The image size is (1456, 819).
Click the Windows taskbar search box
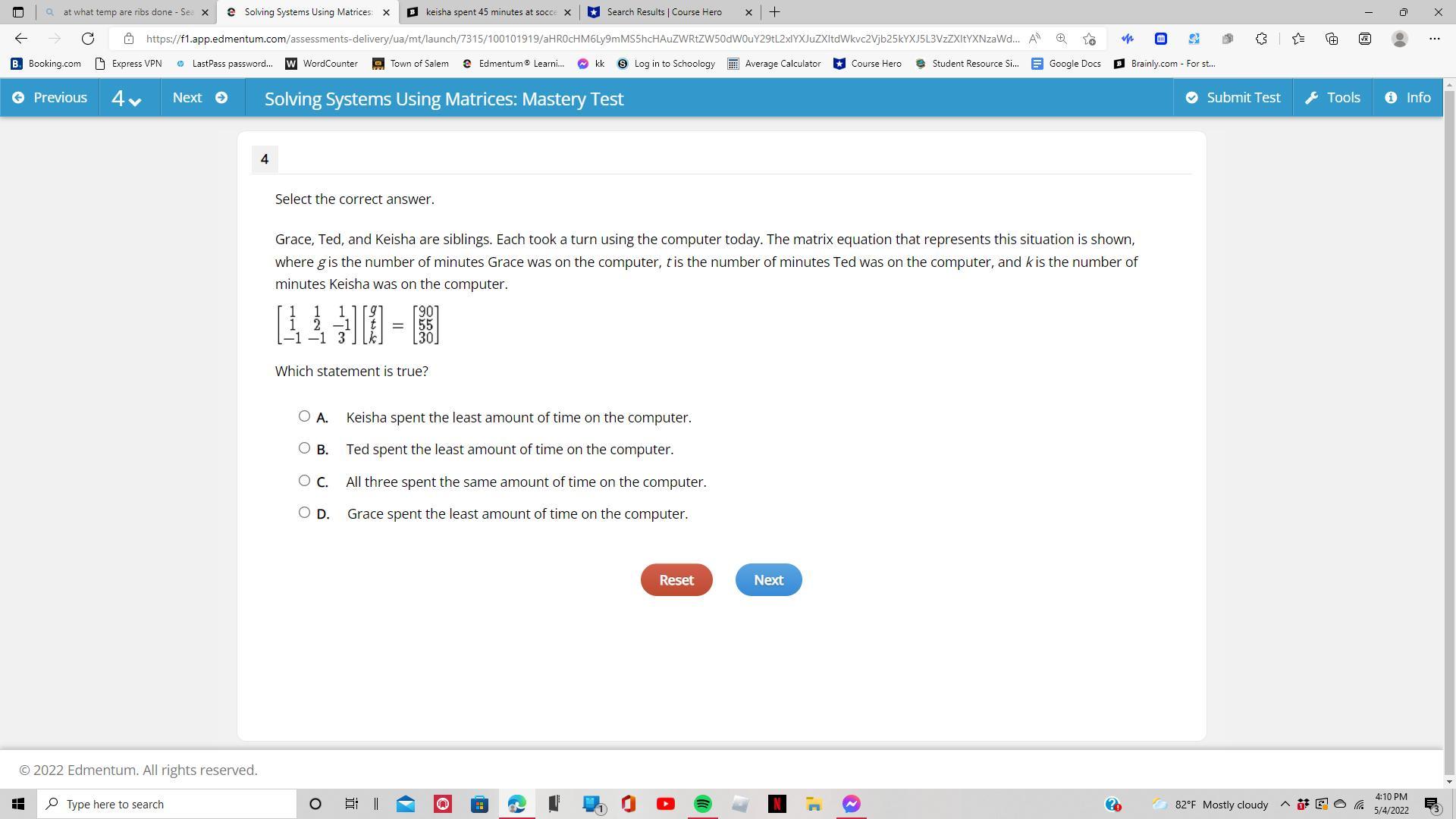point(168,804)
